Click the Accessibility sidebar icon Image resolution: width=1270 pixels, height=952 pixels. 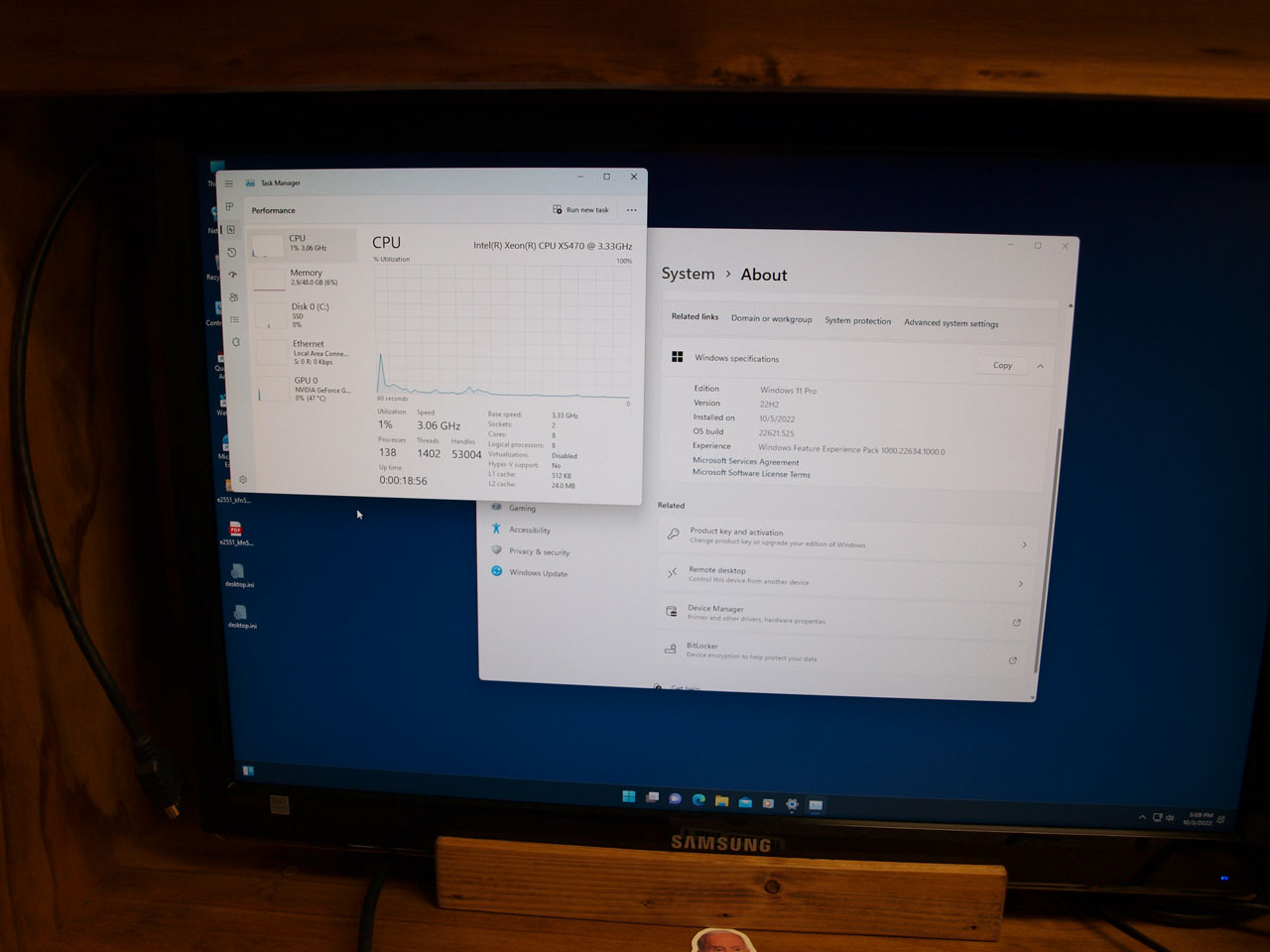496,529
